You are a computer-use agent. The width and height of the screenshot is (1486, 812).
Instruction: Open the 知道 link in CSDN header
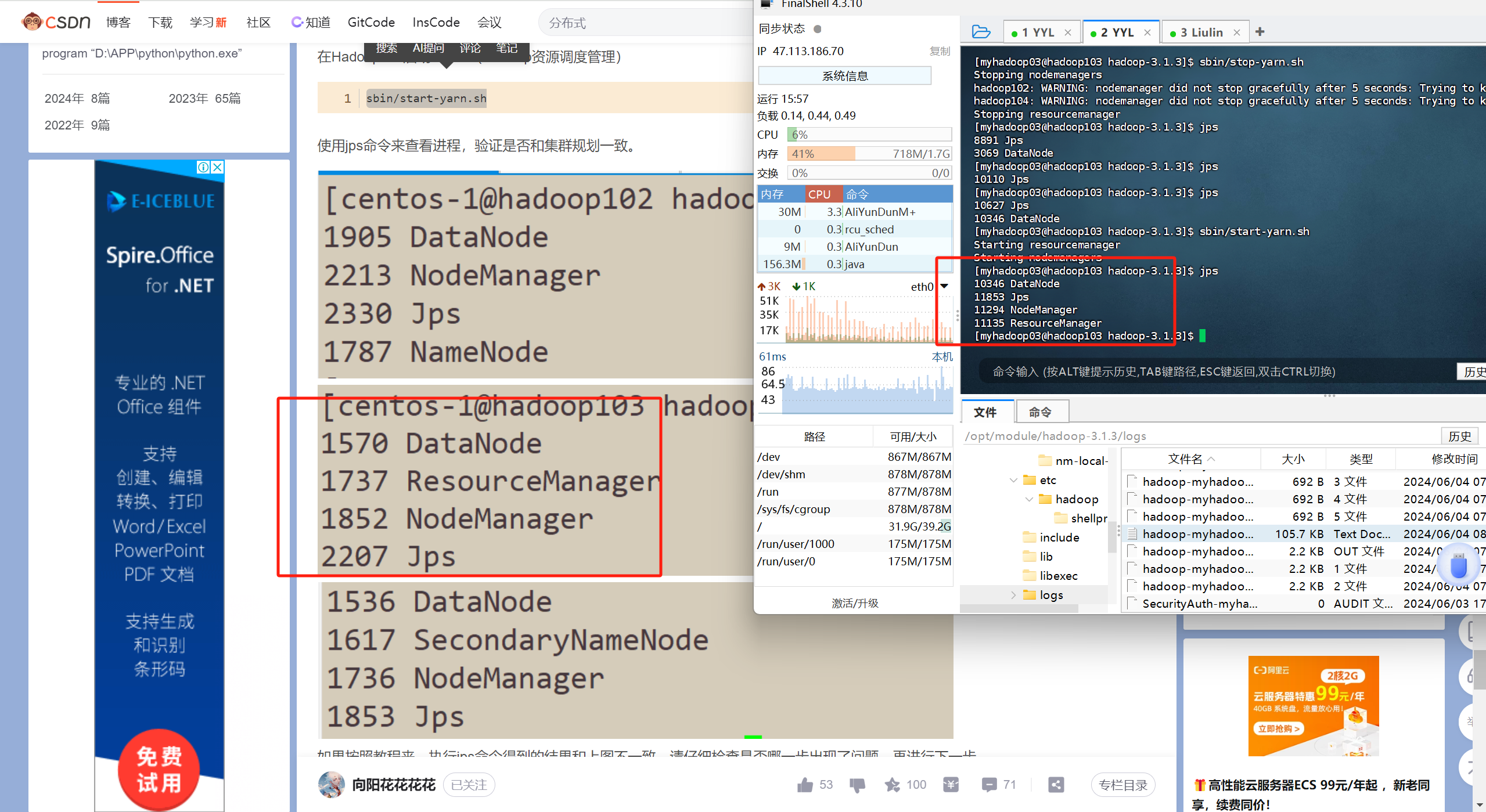[311, 22]
